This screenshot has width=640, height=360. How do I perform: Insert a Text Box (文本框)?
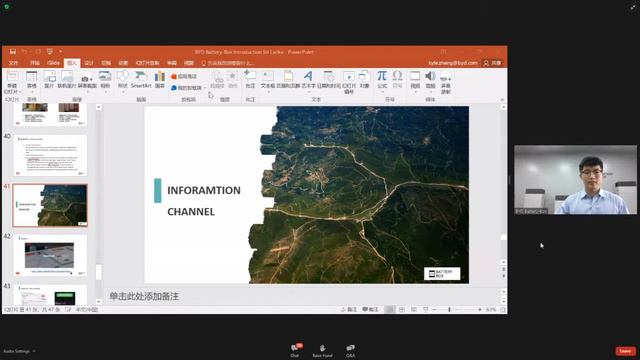tap(268, 80)
